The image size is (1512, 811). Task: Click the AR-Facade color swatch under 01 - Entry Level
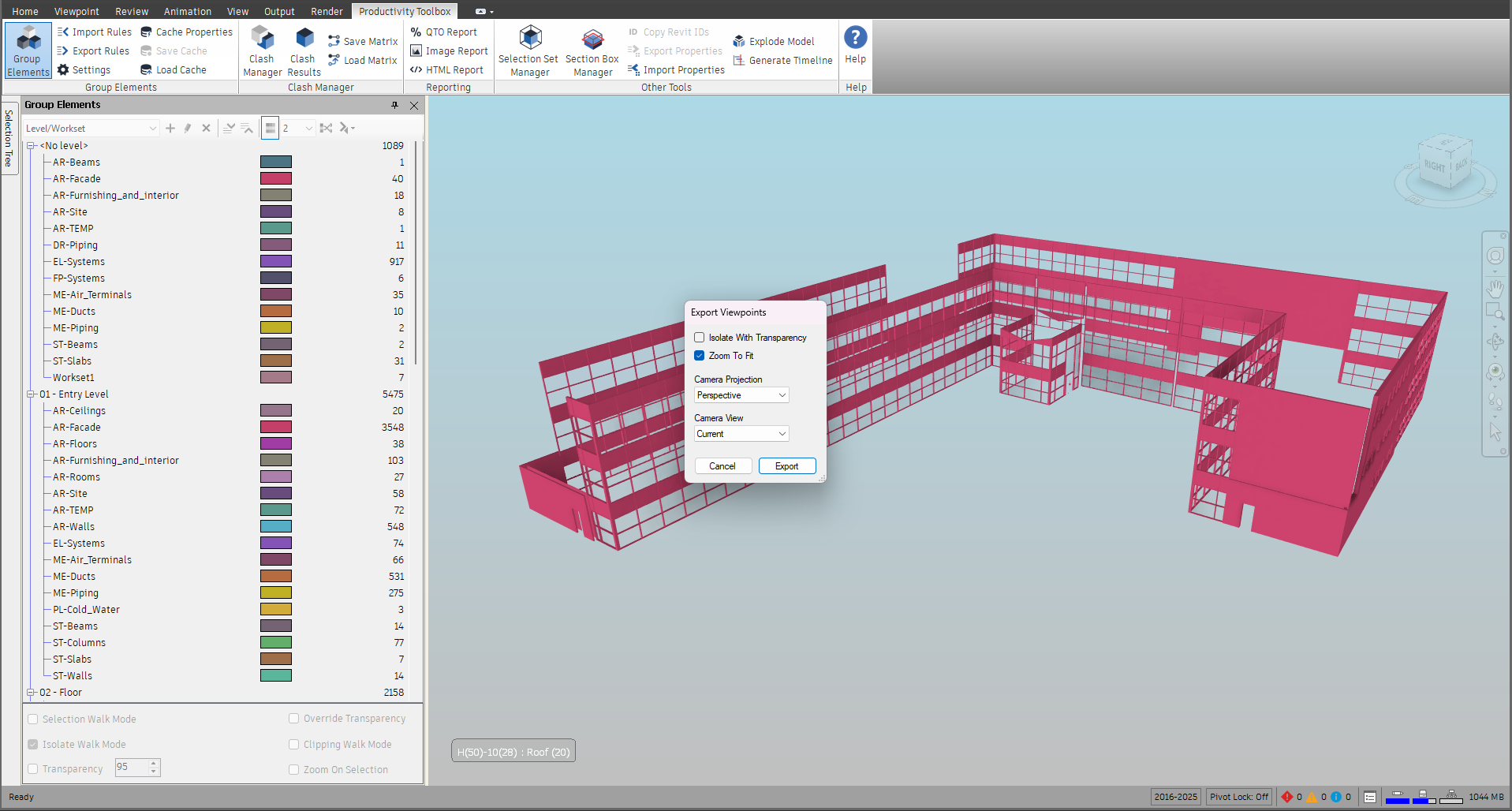coord(276,428)
